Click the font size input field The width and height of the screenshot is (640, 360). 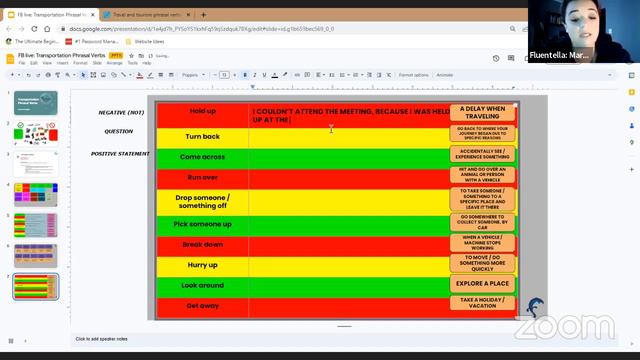pyautogui.click(x=224, y=75)
